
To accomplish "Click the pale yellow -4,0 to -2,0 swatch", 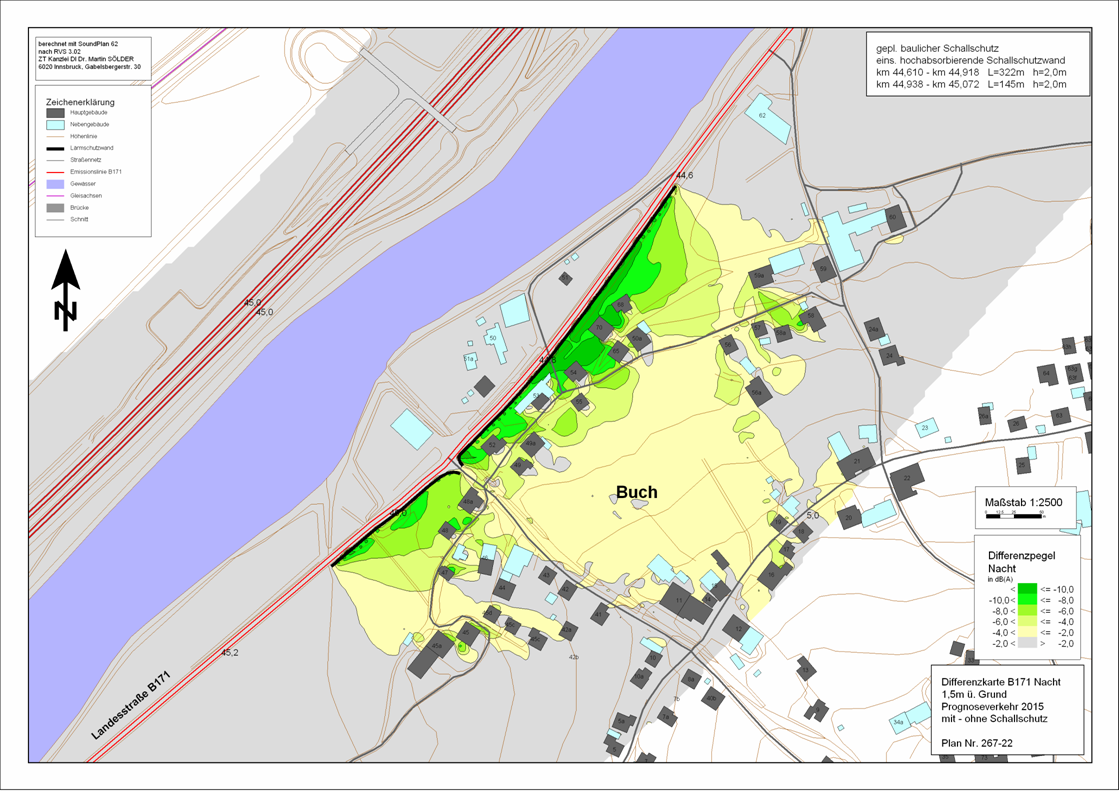I will point(1027,633).
